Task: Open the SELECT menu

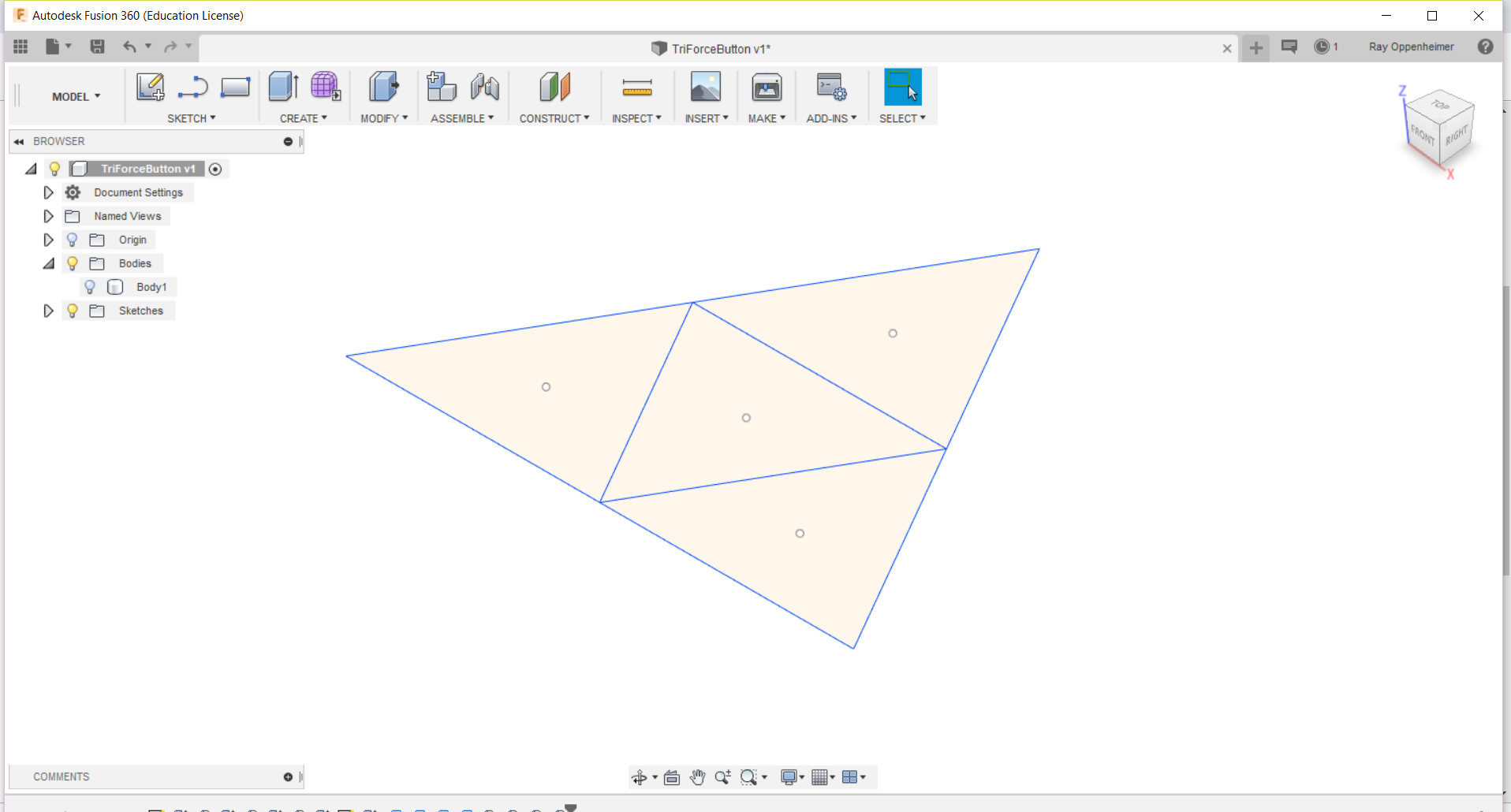Action: (x=902, y=118)
